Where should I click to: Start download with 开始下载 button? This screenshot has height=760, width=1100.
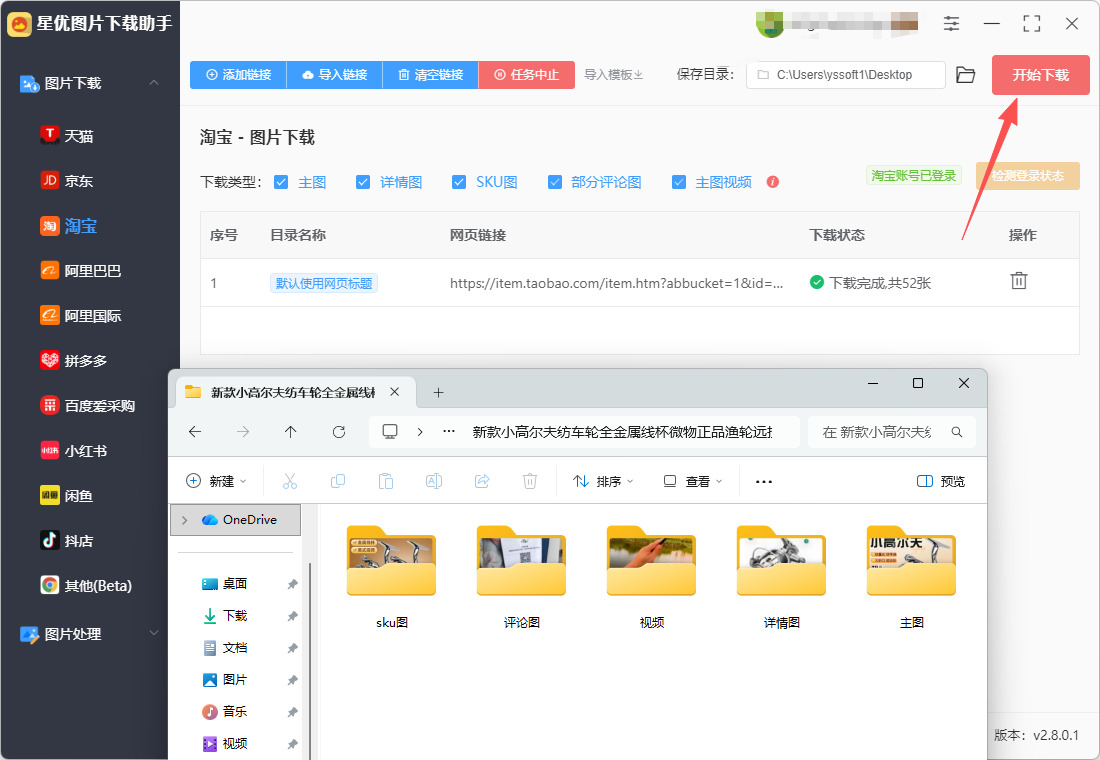tap(1040, 75)
